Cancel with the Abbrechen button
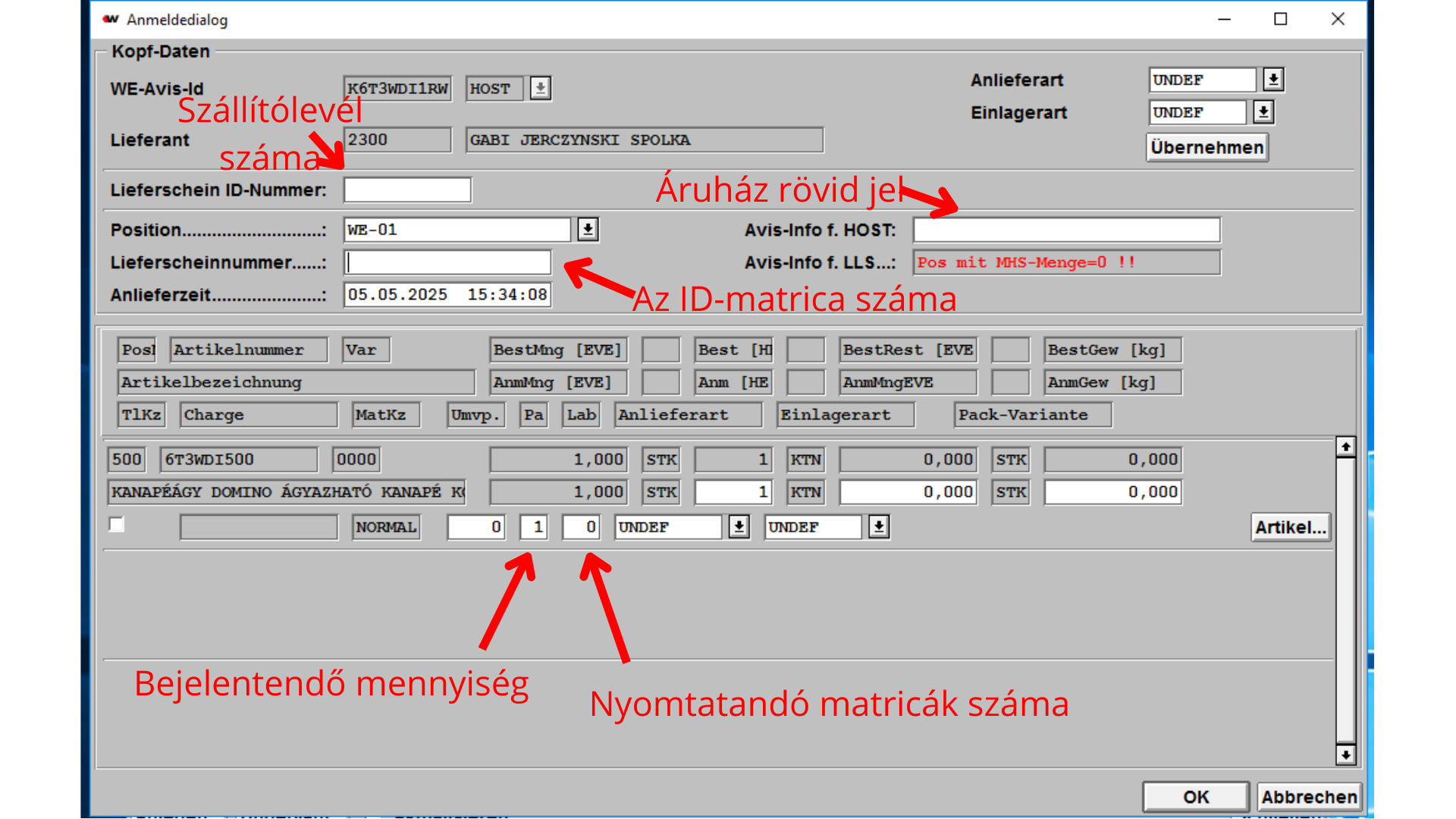1456x819 pixels. click(1309, 797)
